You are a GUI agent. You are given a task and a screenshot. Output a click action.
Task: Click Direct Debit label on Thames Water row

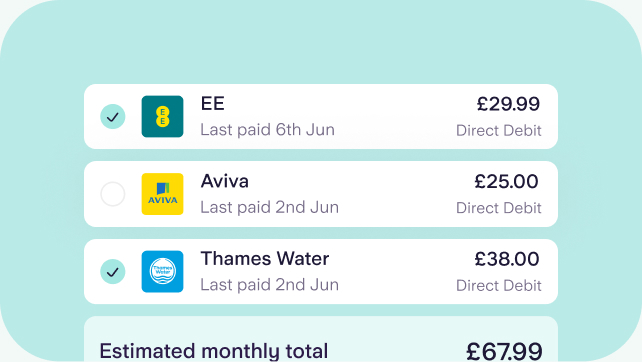tap(499, 286)
